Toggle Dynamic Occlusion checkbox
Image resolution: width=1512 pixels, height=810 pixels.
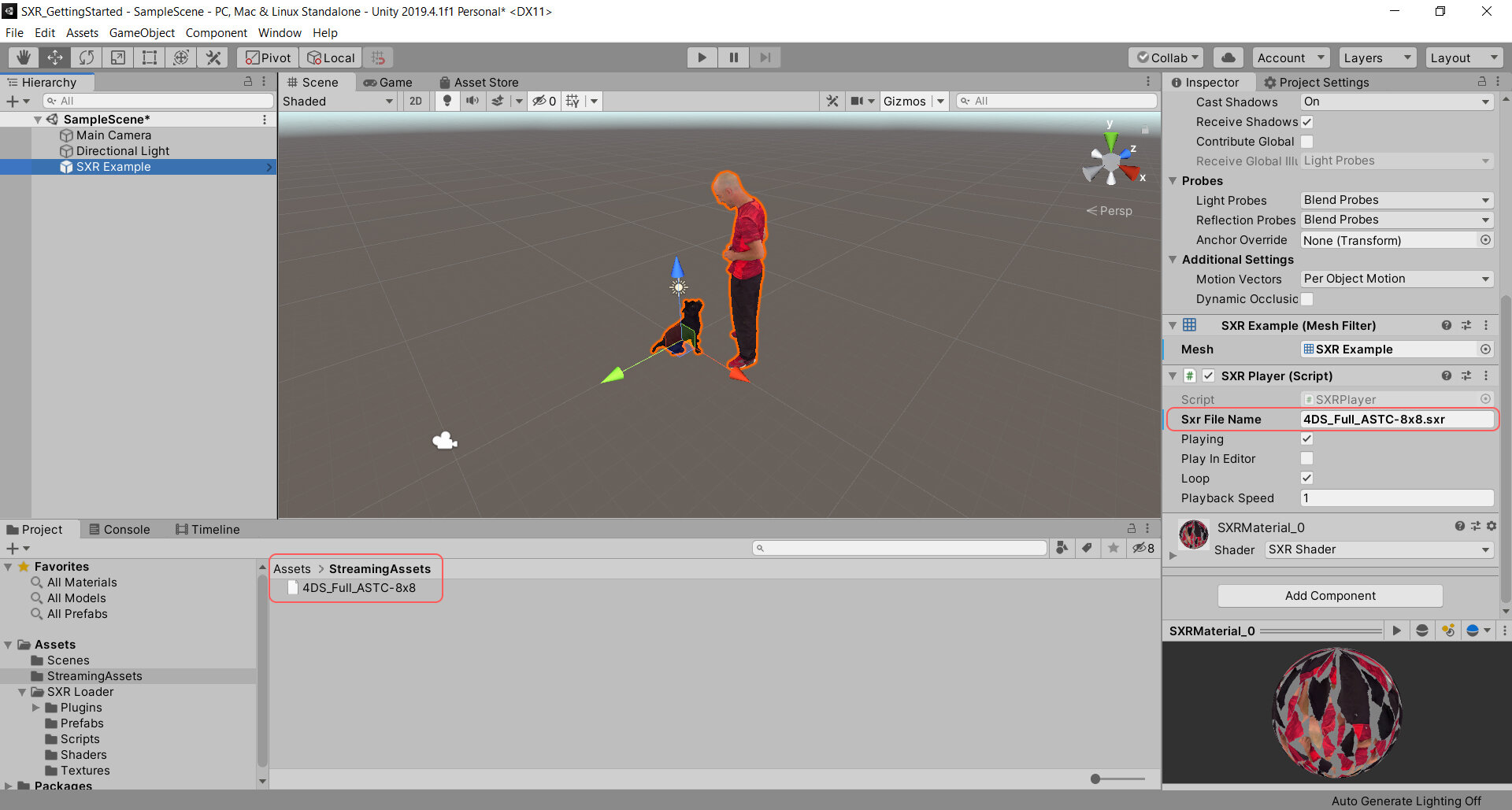(x=1307, y=299)
